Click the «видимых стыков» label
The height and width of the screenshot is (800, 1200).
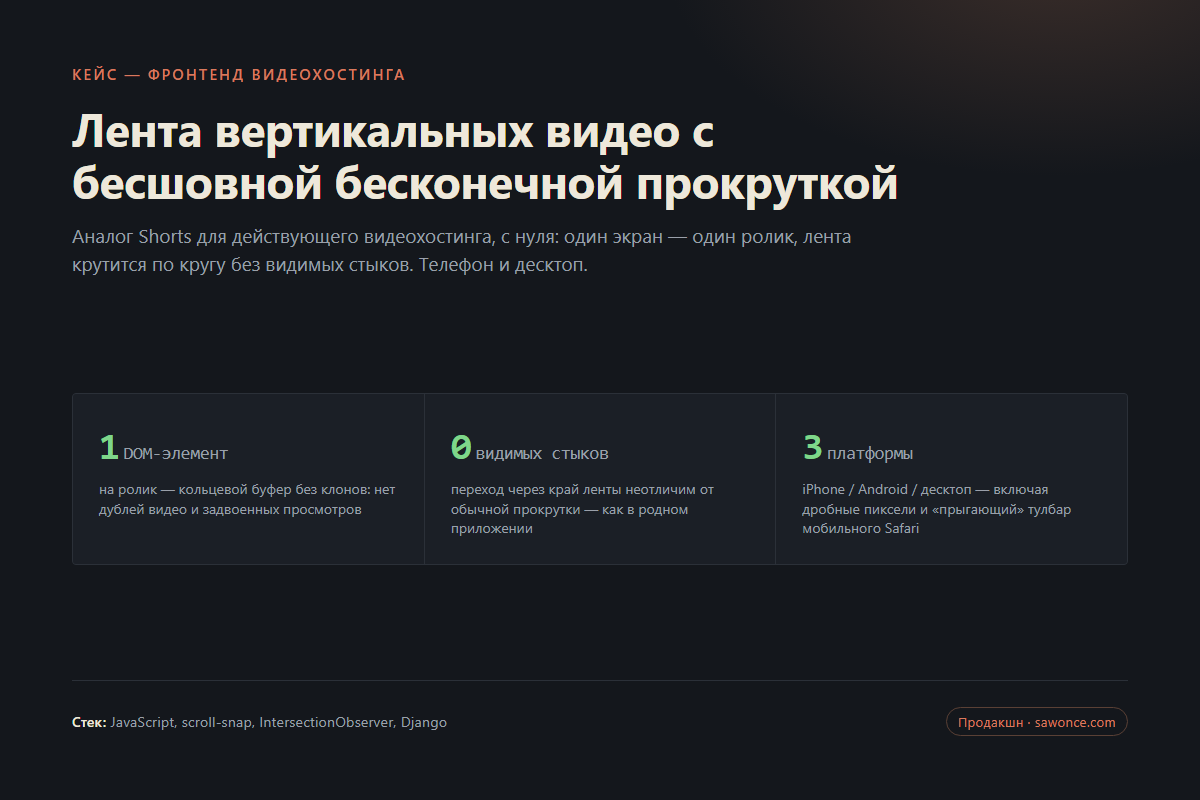click(542, 454)
